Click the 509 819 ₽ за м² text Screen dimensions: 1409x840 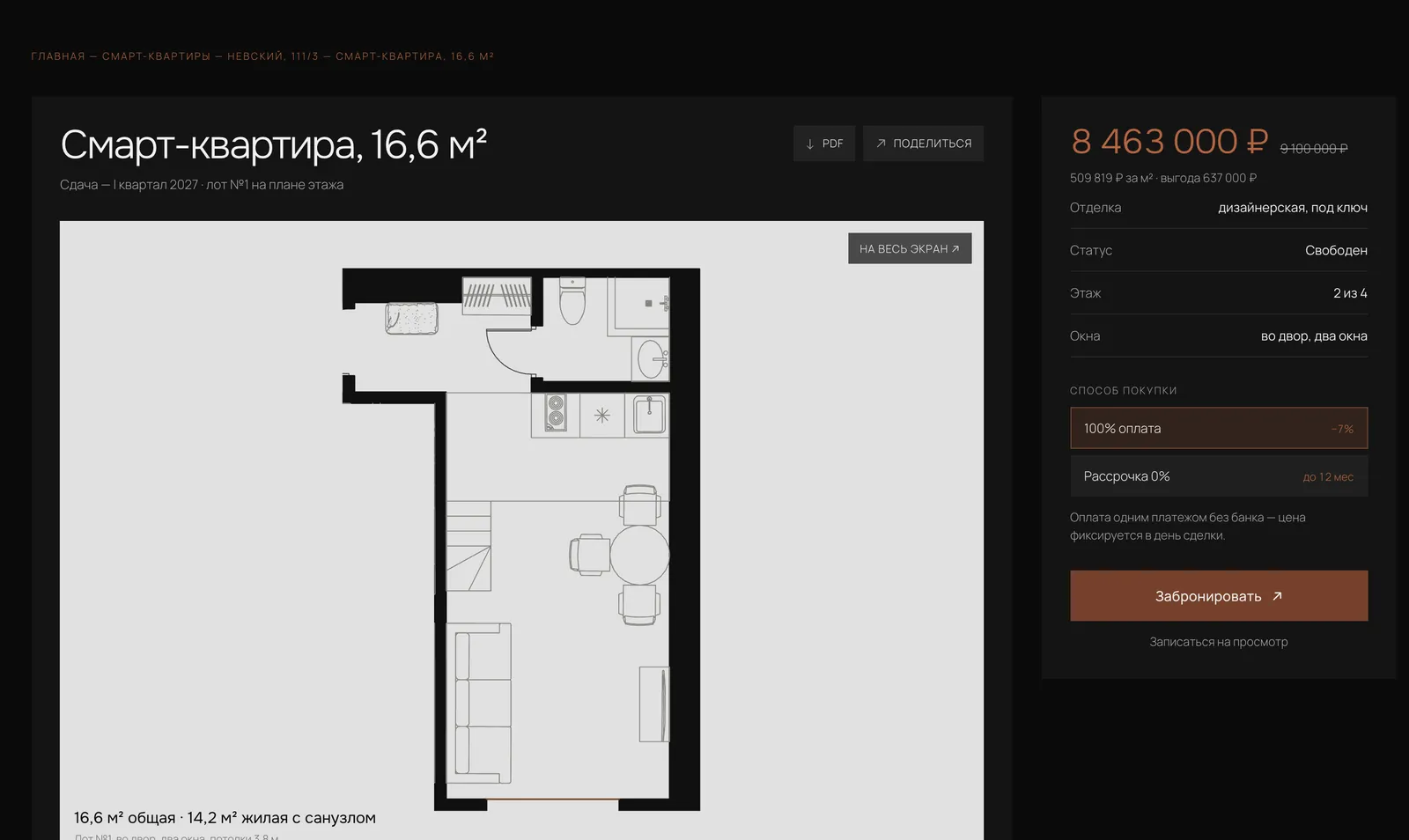tap(1111, 178)
